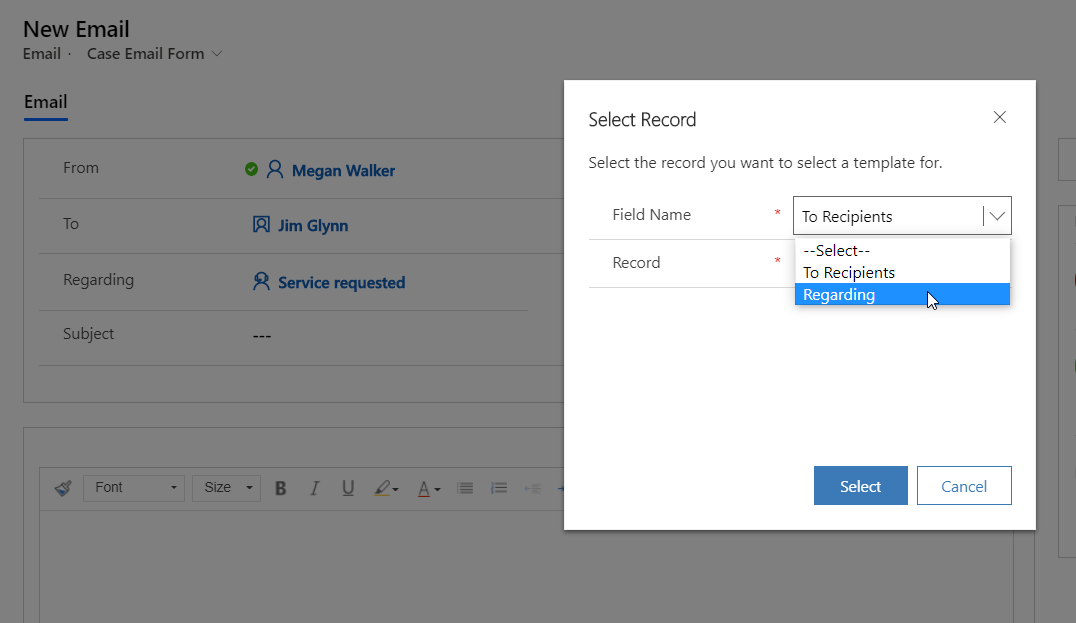The width and height of the screenshot is (1076, 623).
Task: Toggle bold formatting in the email editor
Action: coord(280,488)
